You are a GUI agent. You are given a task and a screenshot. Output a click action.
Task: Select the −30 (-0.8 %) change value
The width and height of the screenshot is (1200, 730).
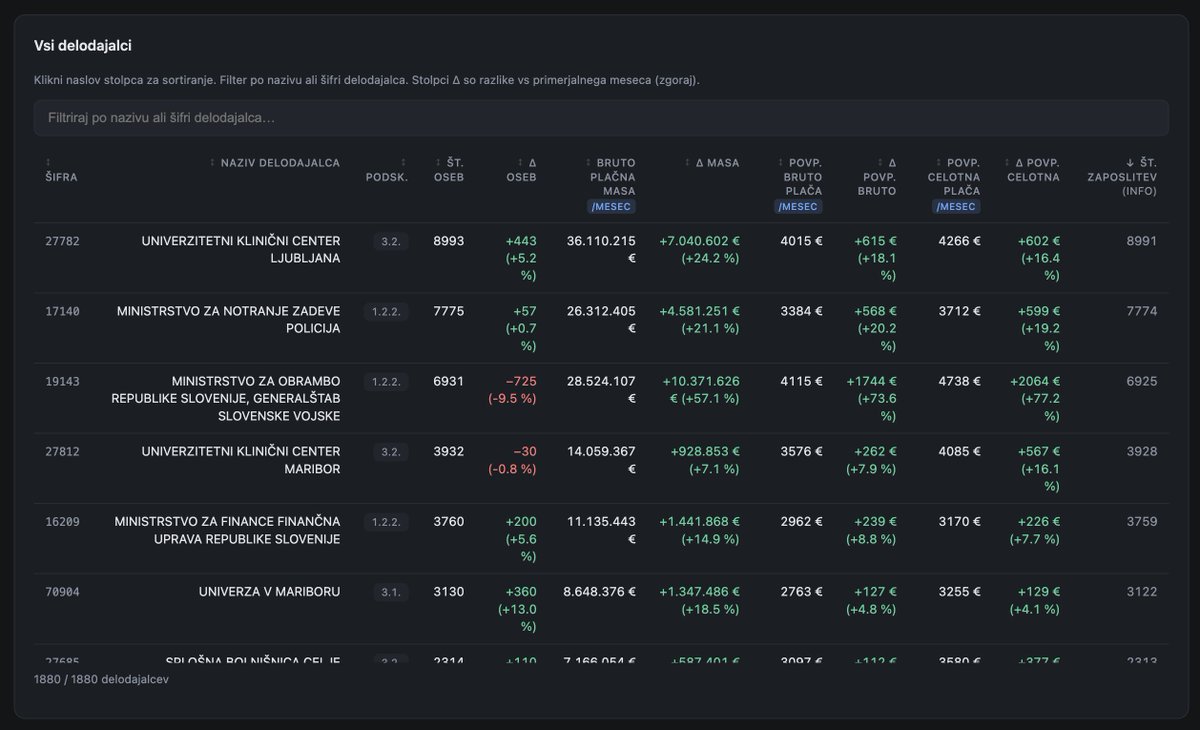click(x=512, y=460)
